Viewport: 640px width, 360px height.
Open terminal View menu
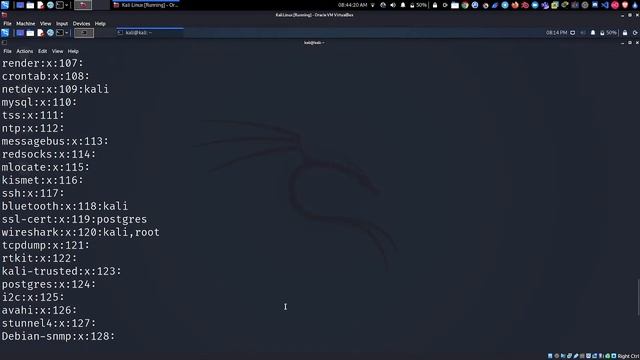(x=58, y=51)
